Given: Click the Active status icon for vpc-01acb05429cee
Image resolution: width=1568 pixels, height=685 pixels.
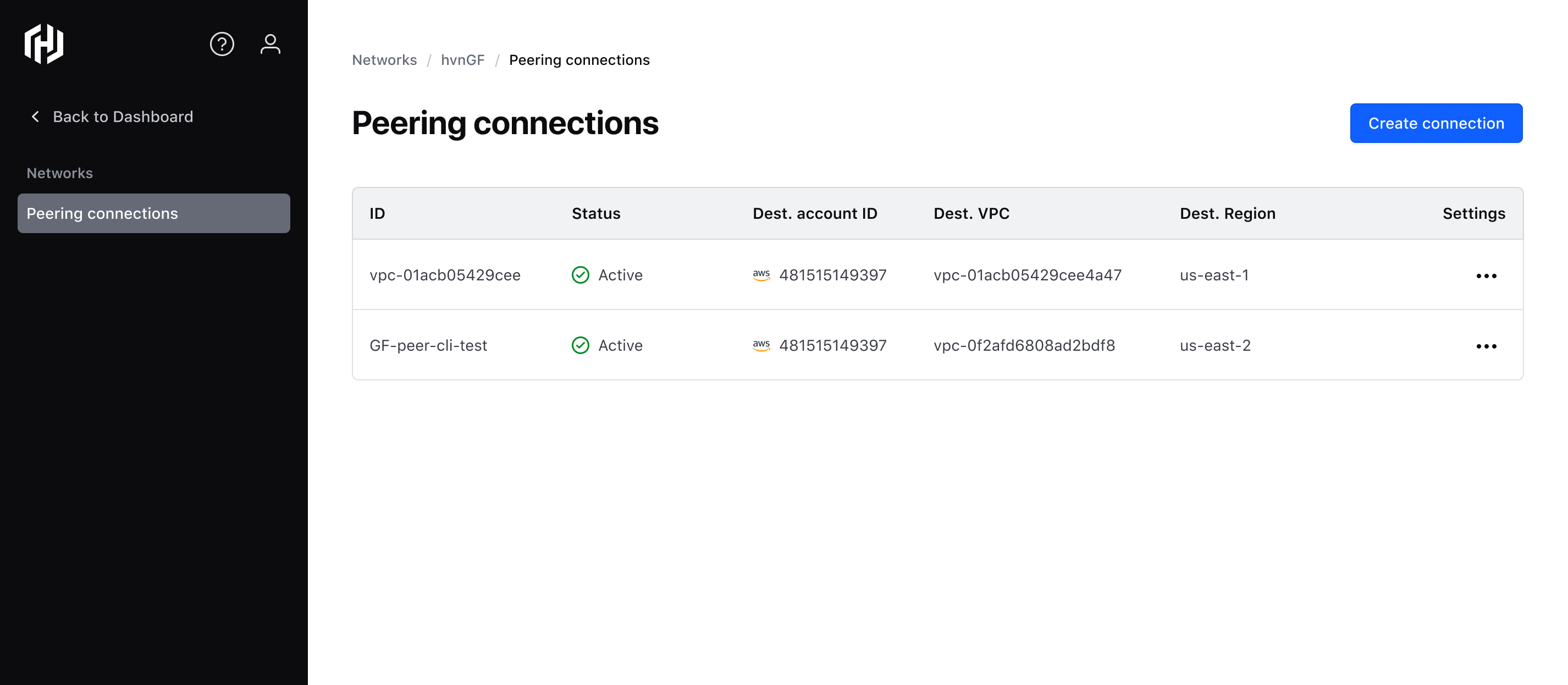Looking at the screenshot, I should click(580, 274).
